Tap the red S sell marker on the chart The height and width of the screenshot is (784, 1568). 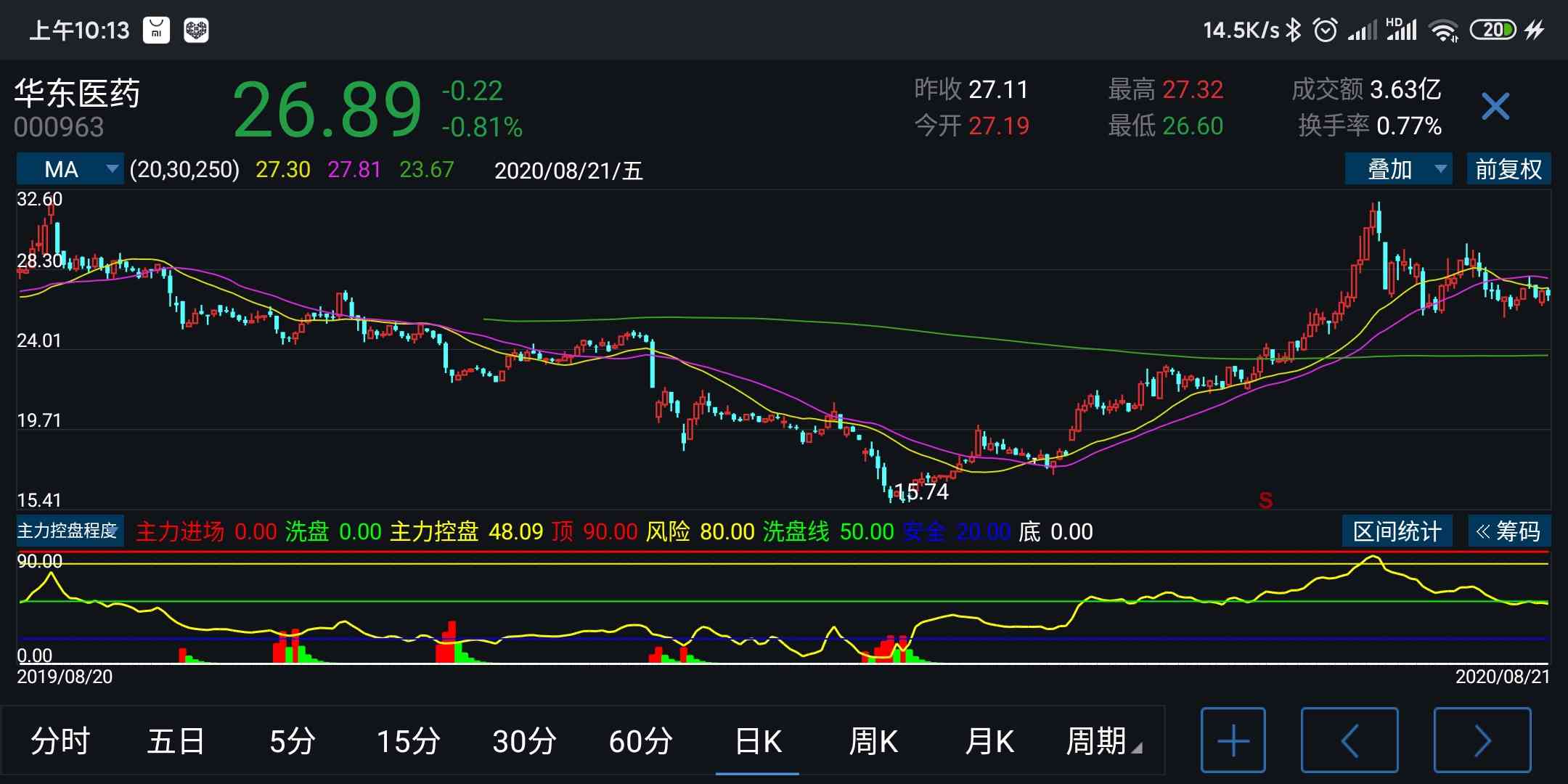[1265, 500]
